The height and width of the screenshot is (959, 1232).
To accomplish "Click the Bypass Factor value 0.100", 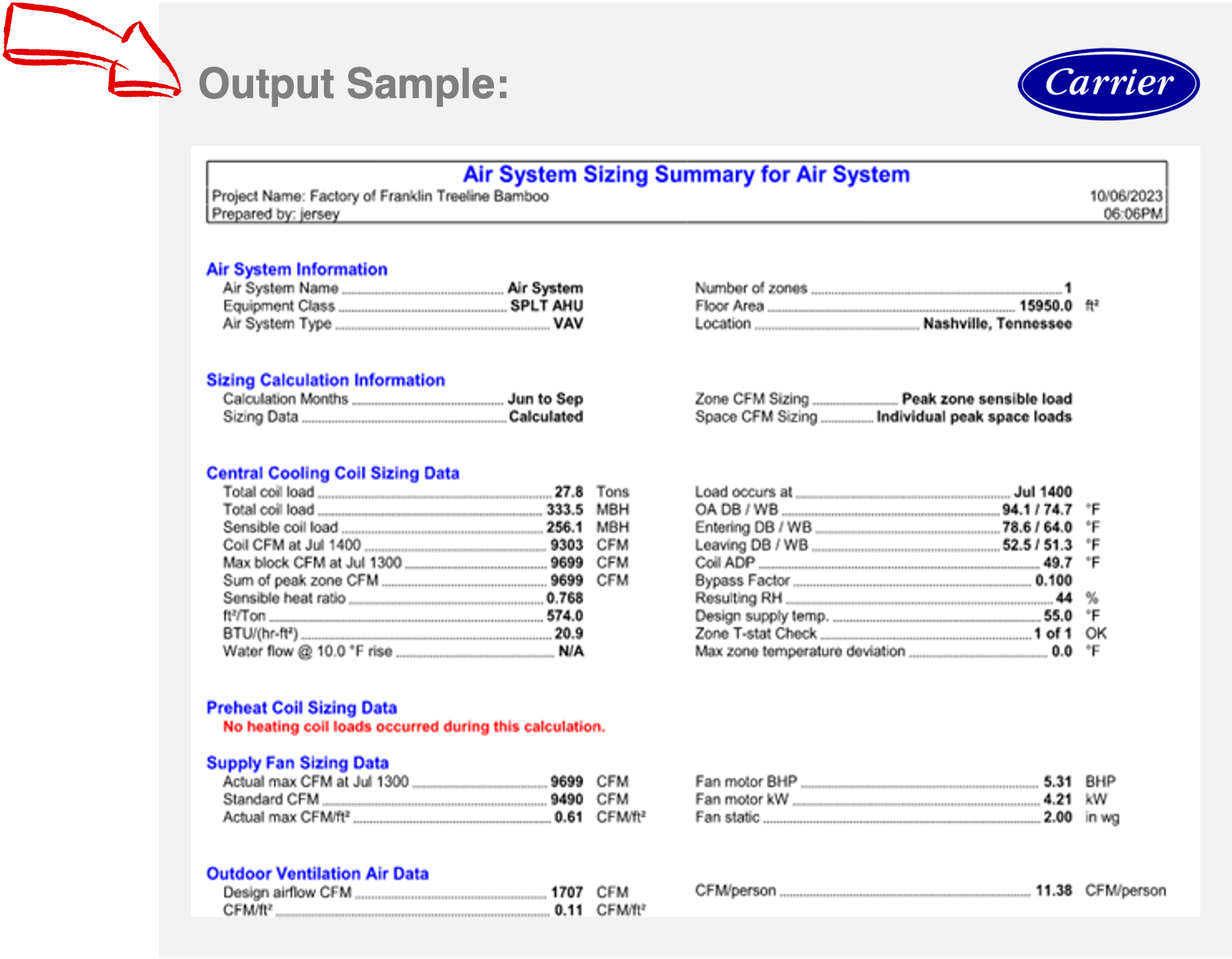I will 1053,580.
